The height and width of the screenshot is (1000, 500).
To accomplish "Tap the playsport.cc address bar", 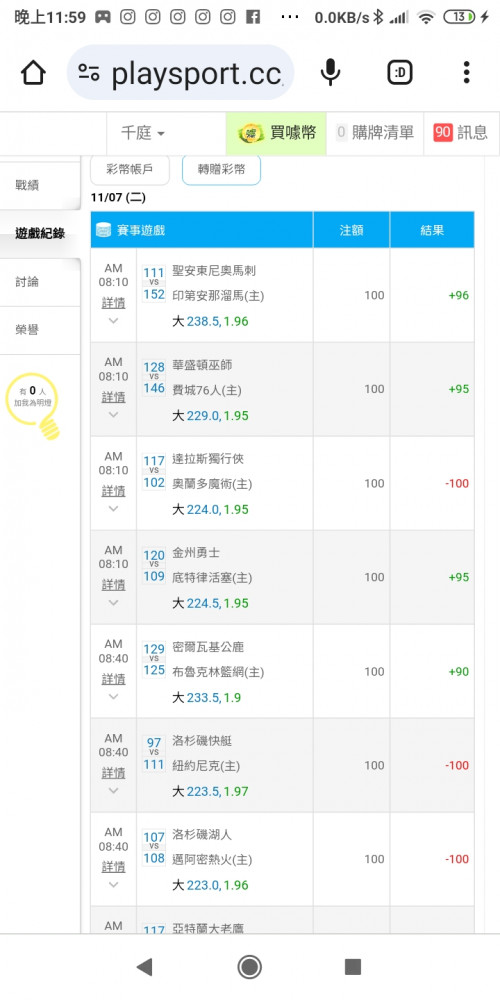I will [180, 73].
